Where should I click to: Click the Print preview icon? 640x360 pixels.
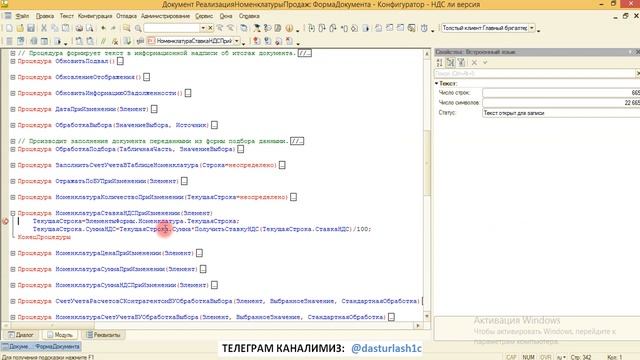89,28
